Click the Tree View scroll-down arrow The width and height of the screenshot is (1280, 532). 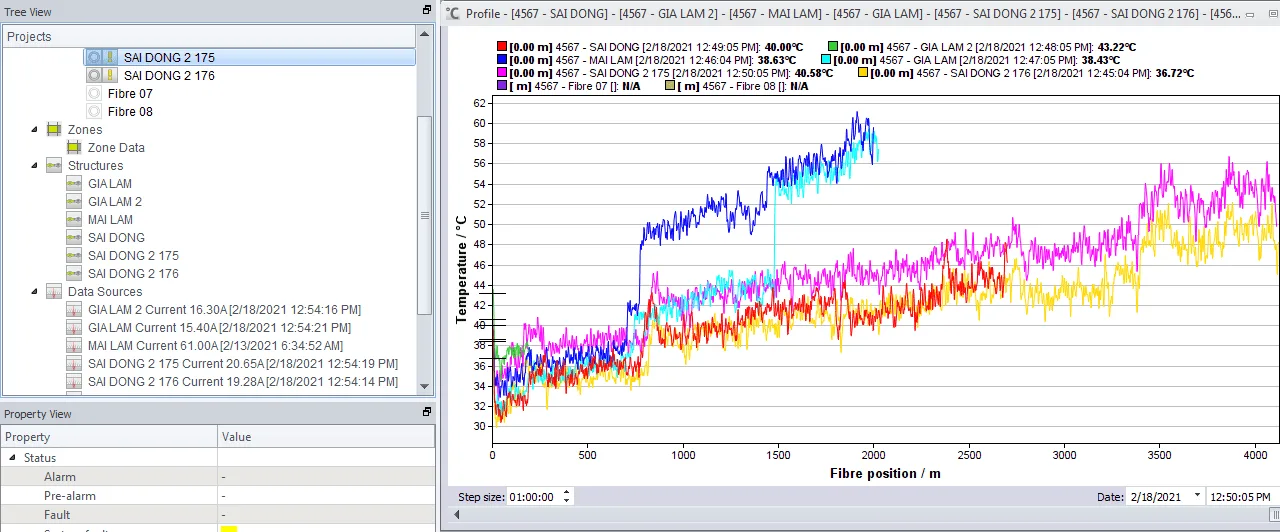click(425, 387)
